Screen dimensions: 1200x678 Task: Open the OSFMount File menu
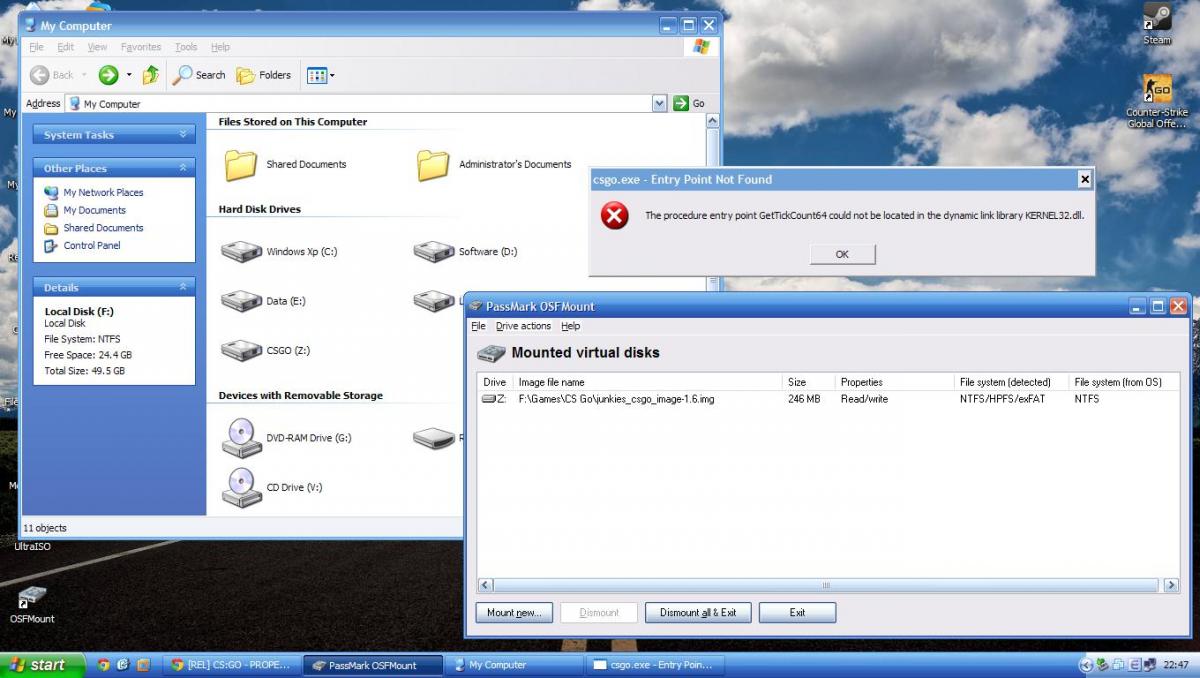point(478,326)
